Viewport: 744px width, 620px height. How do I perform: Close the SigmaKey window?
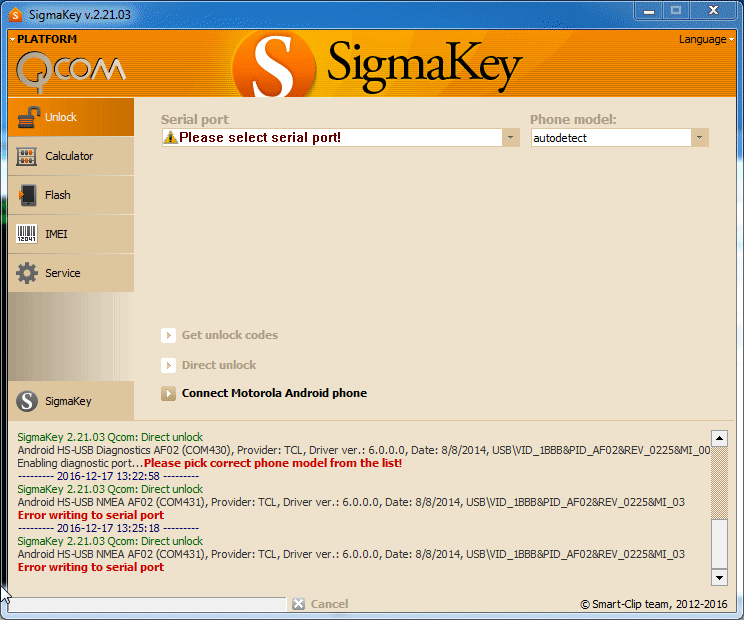click(713, 11)
